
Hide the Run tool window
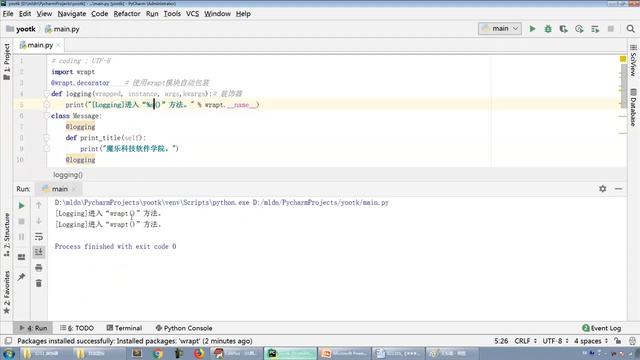pyautogui.click(x=618, y=189)
